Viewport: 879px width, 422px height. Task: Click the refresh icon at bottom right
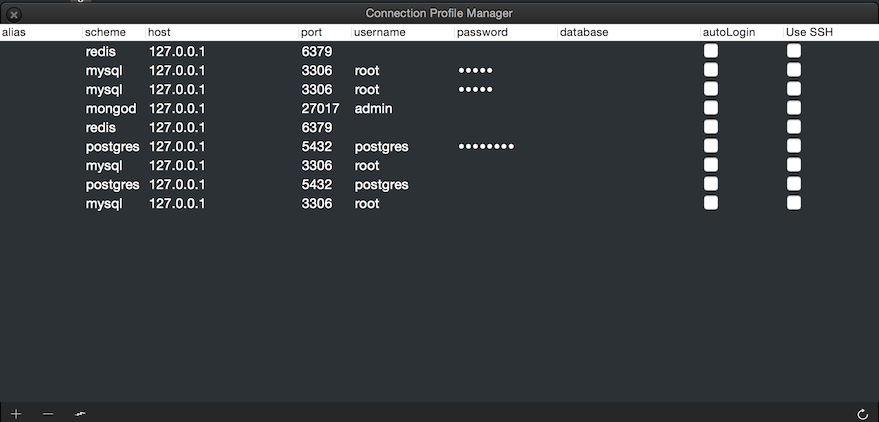(x=863, y=414)
